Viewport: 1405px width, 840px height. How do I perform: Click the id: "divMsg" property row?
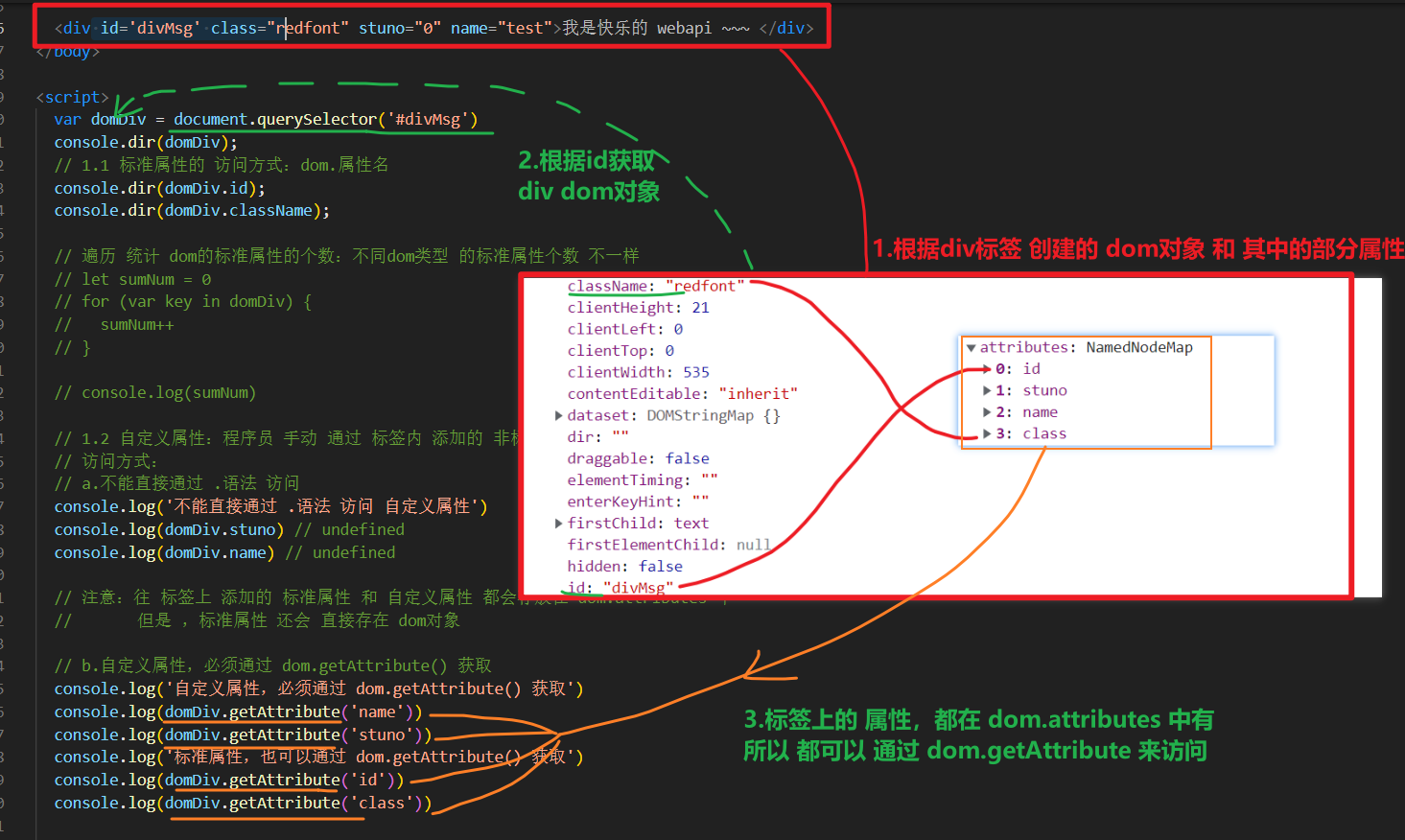621,588
